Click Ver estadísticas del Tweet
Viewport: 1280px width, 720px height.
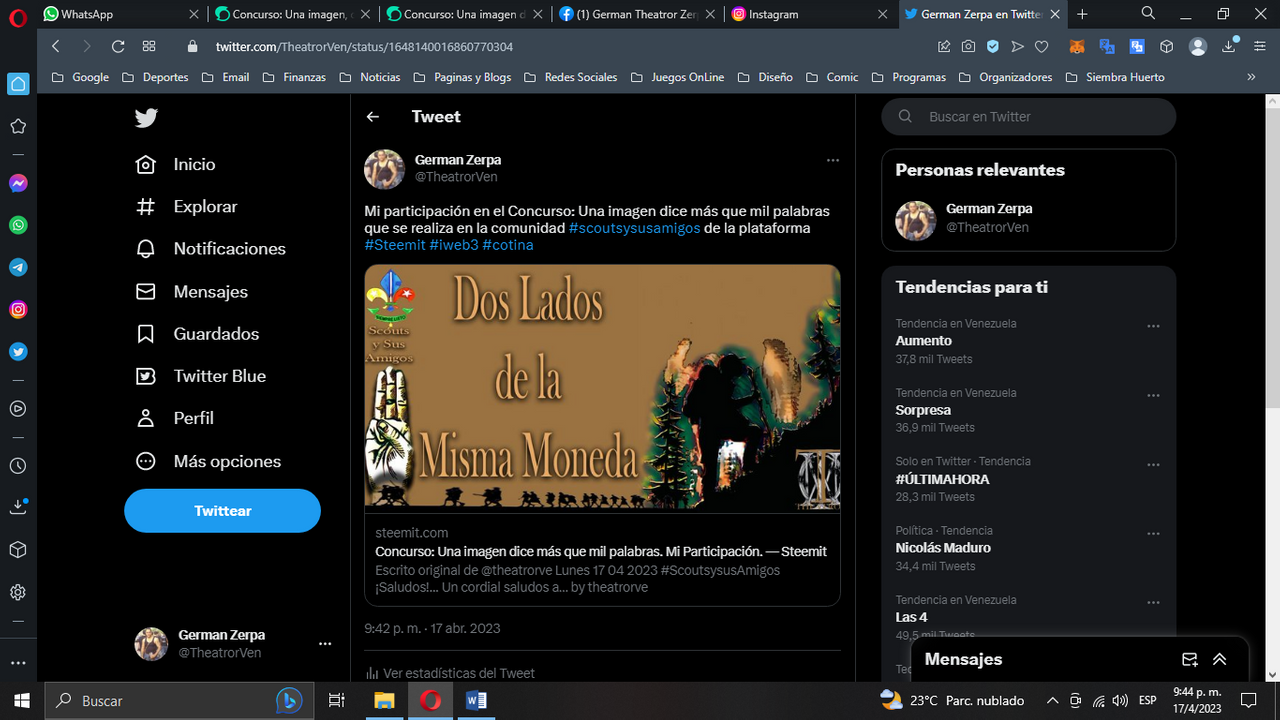click(450, 673)
